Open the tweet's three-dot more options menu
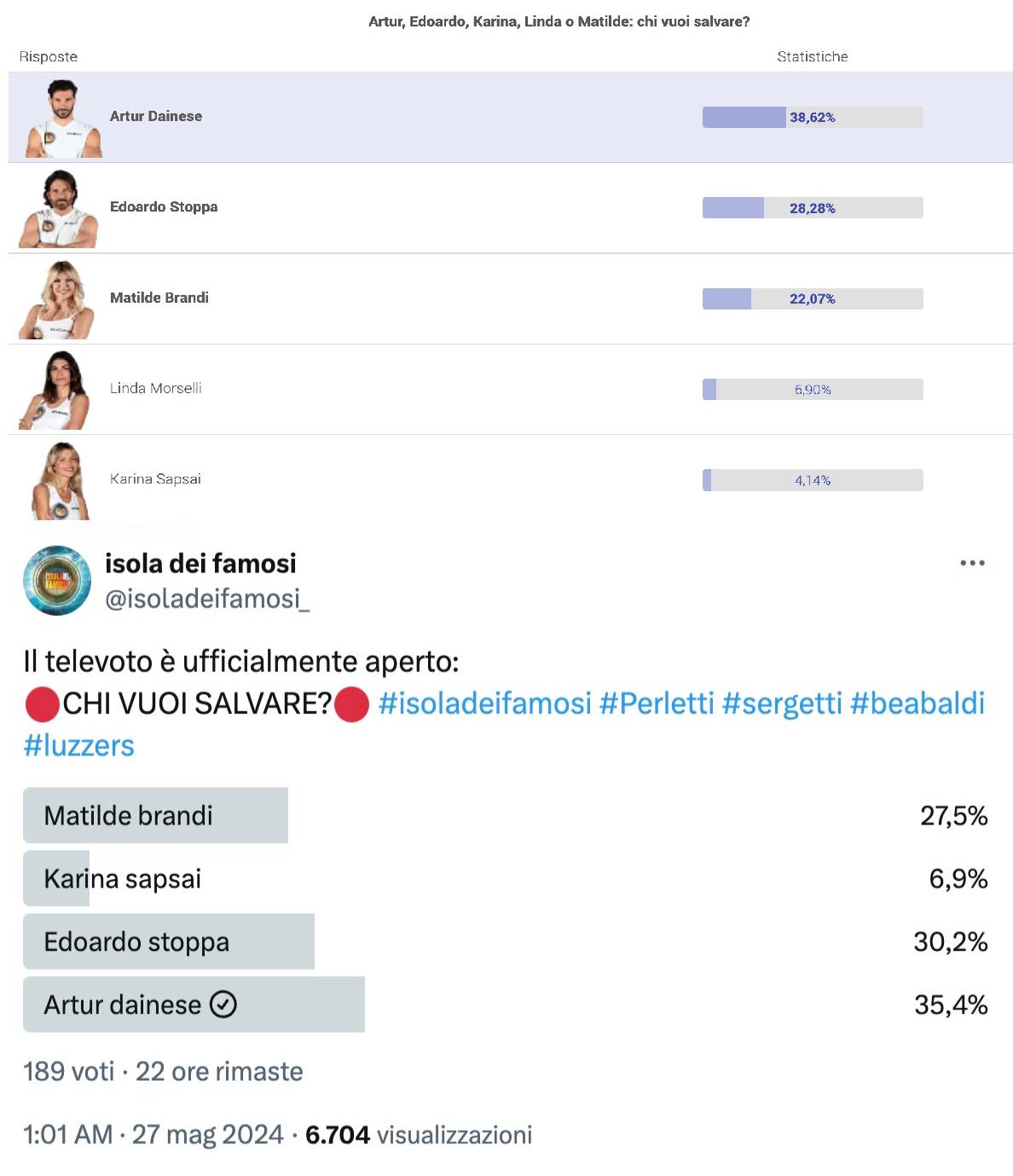Image resolution: width=1013 pixels, height=1176 pixels. coord(972,563)
